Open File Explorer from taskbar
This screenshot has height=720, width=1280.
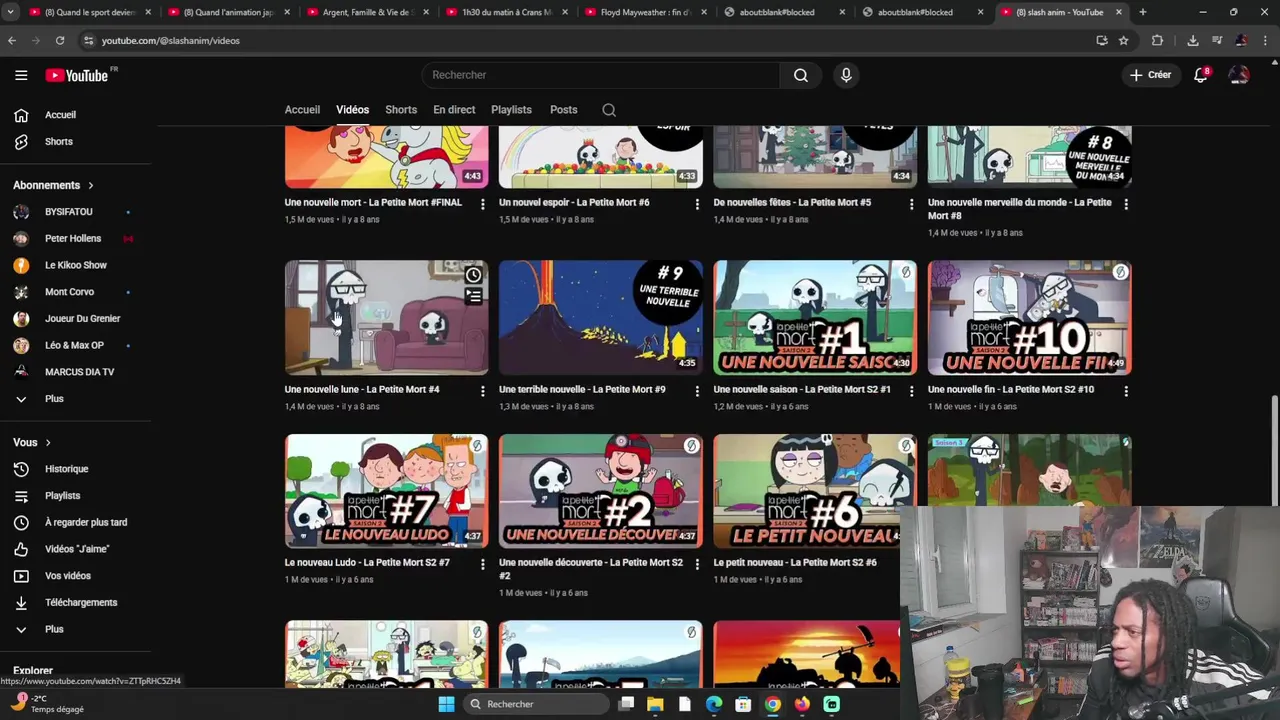(655, 704)
